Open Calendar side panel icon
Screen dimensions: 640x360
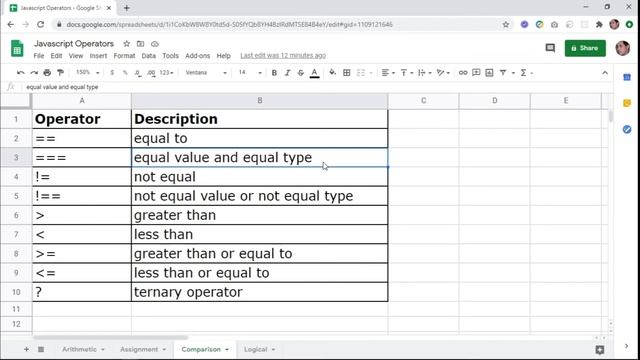(627, 77)
